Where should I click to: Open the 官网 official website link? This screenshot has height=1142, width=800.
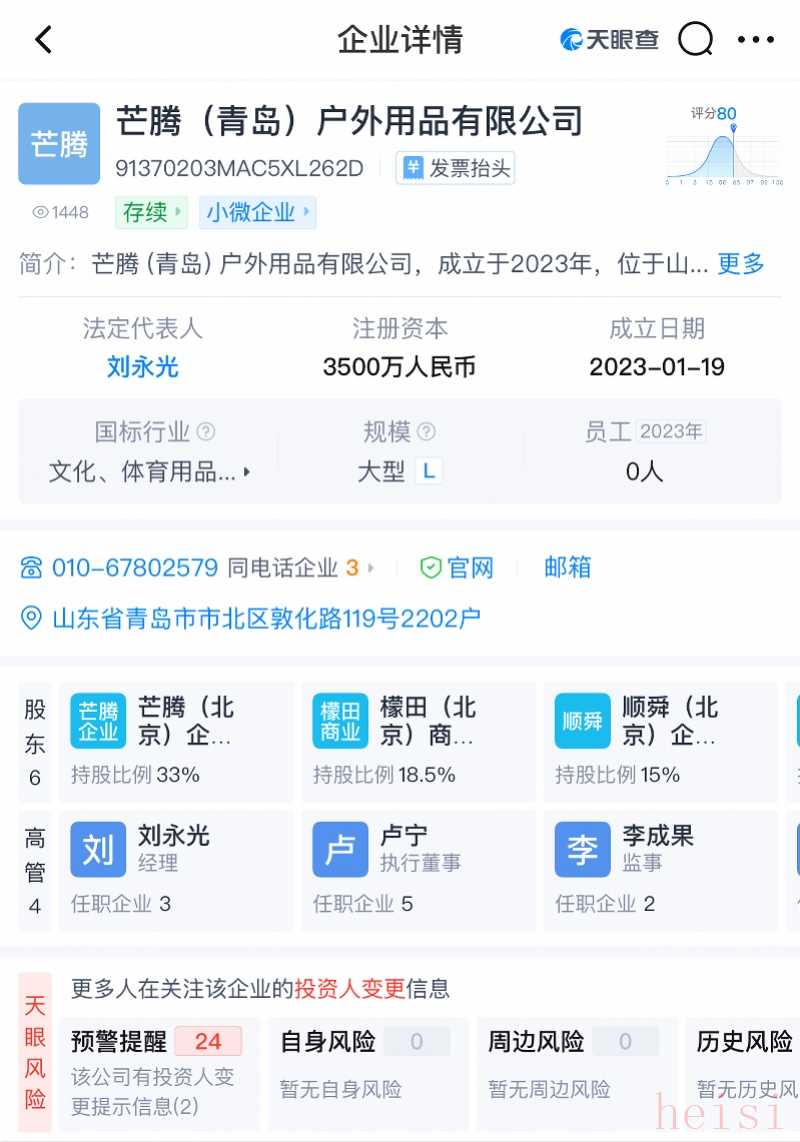click(x=470, y=567)
